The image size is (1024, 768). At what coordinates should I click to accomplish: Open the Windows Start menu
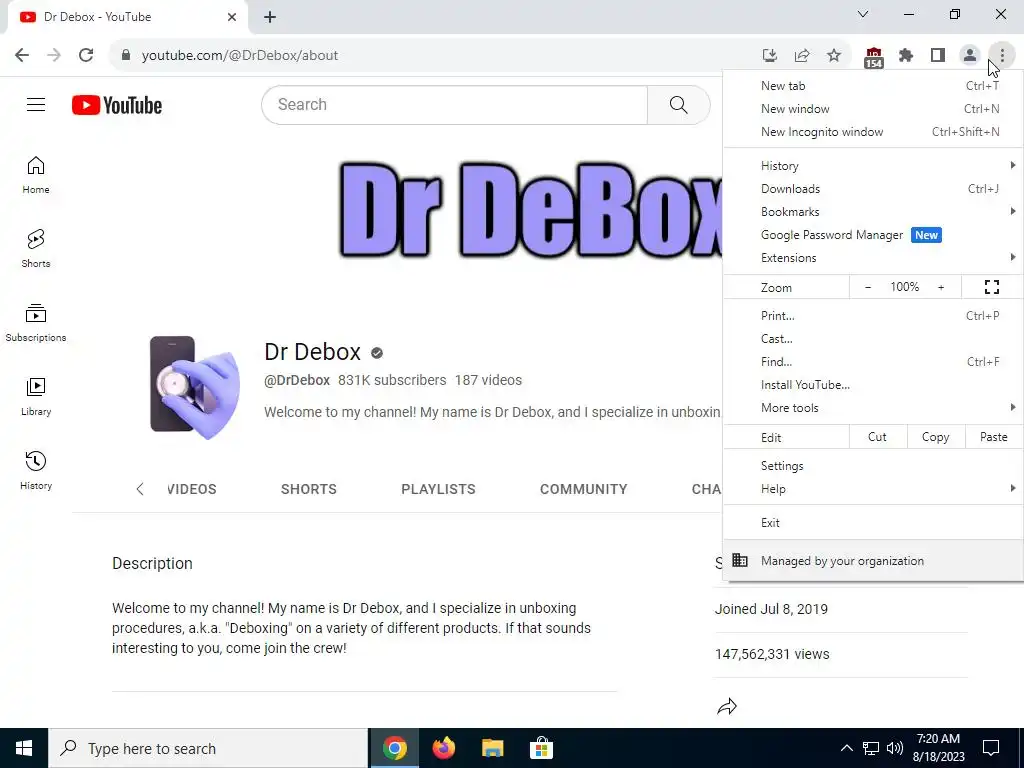point(24,748)
